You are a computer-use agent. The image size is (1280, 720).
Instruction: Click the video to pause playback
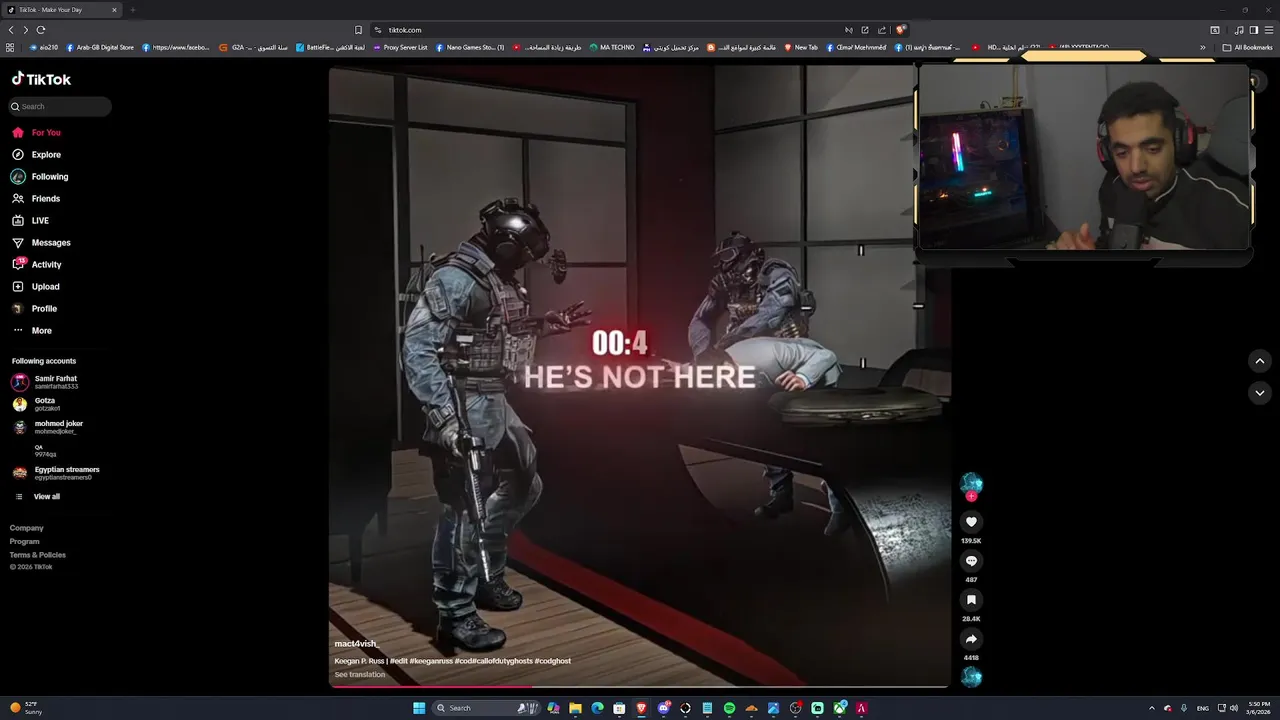(x=639, y=376)
